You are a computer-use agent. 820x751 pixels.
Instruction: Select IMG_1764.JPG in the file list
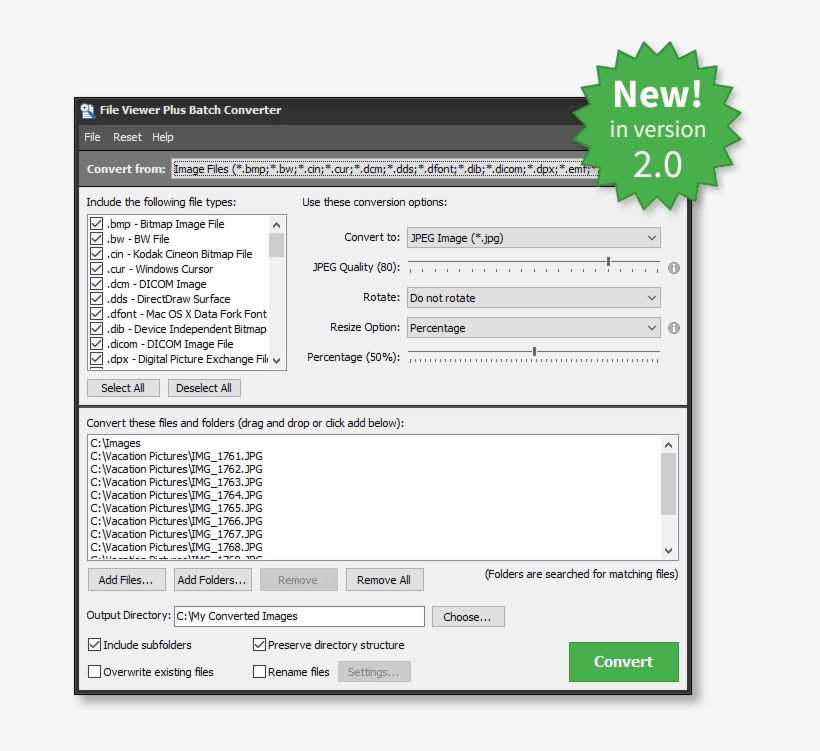176,495
